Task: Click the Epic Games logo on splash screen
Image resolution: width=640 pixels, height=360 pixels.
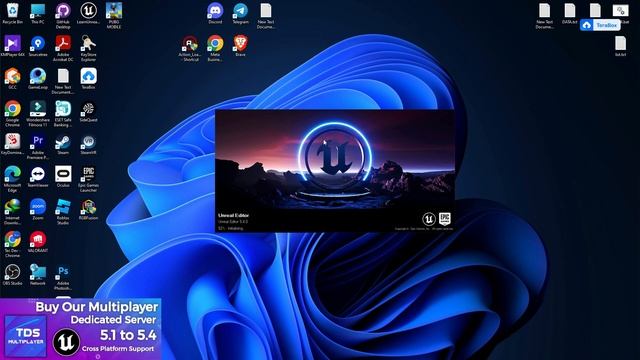Action: 444,219
